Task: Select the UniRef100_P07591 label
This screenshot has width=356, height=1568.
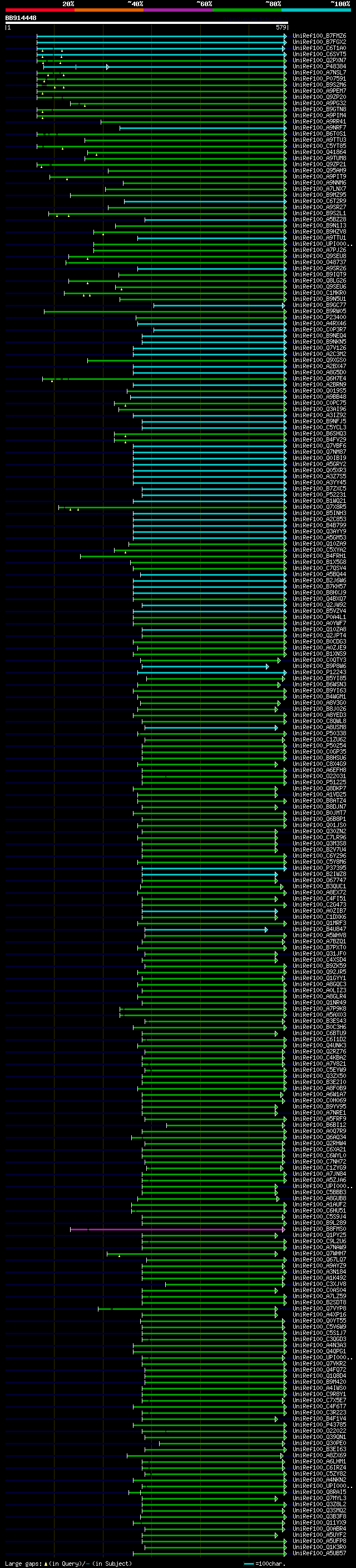Action: (319, 78)
